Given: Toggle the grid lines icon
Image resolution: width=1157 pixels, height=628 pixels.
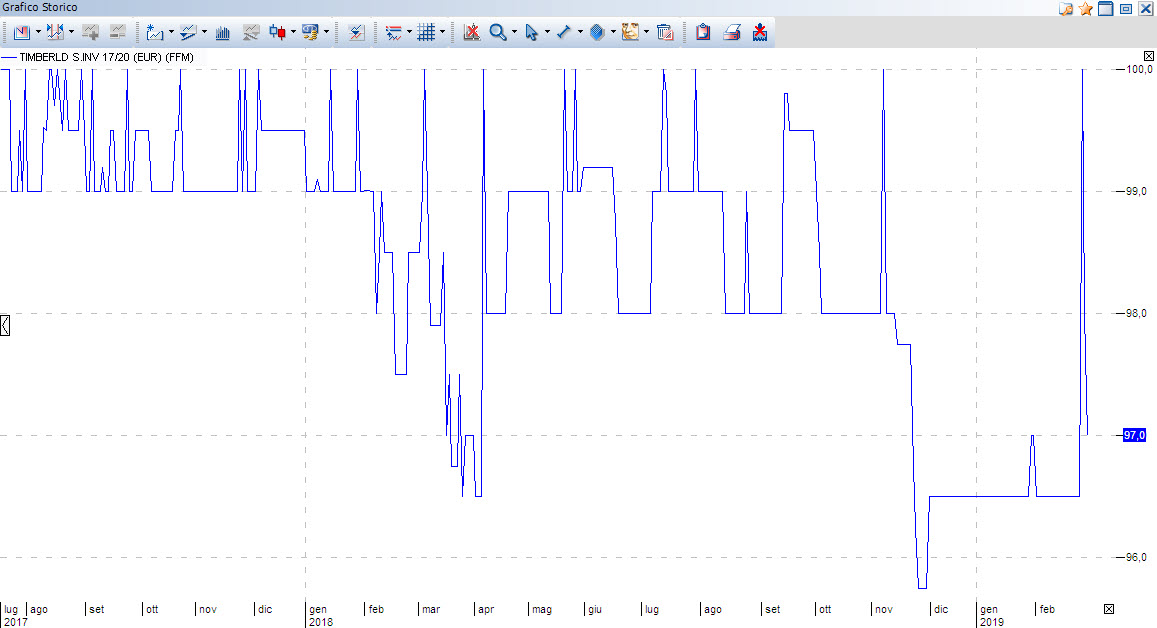Looking at the screenshot, I should click(x=426, y=32).
